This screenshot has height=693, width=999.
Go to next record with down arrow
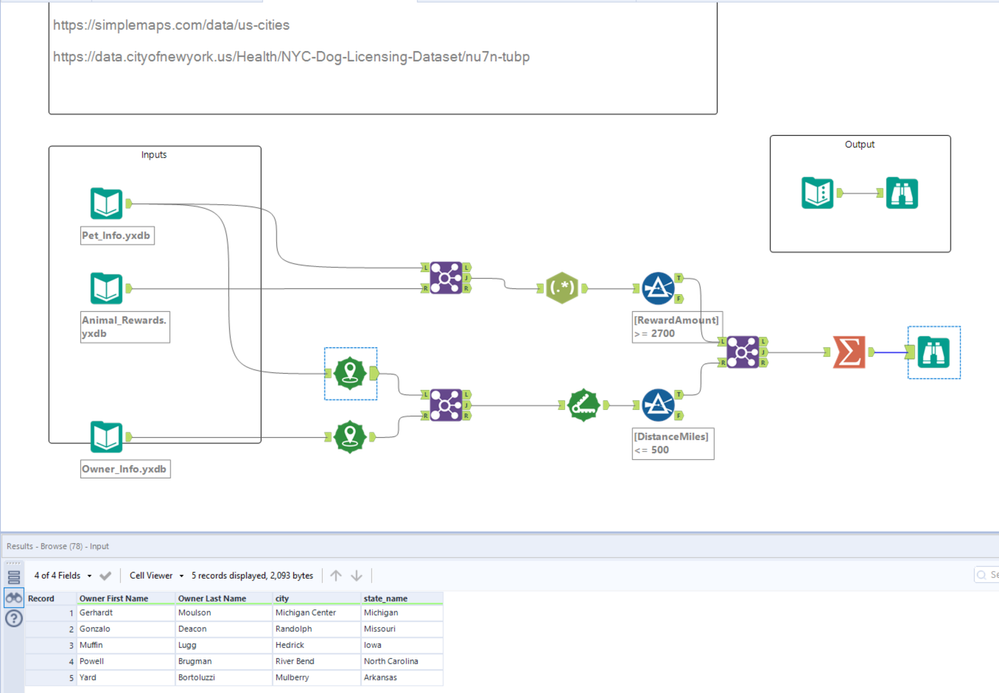357,575
